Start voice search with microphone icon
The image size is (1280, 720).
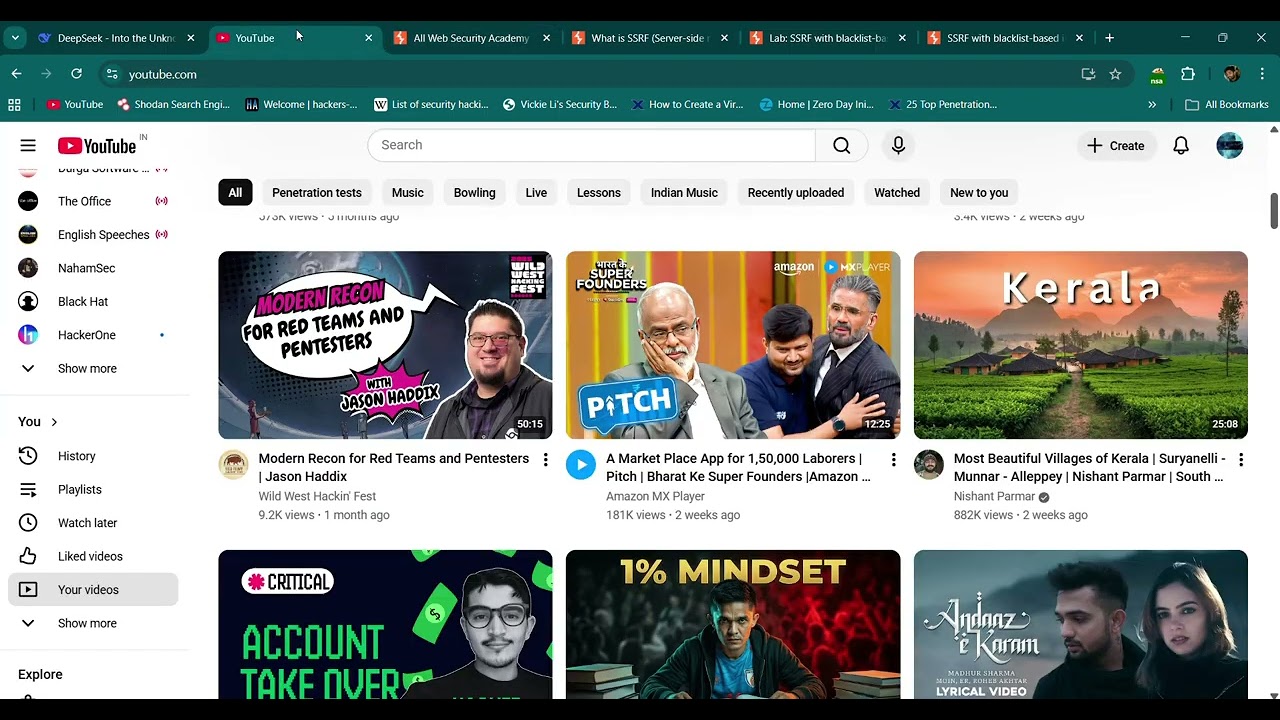click(x=898, y=146)
